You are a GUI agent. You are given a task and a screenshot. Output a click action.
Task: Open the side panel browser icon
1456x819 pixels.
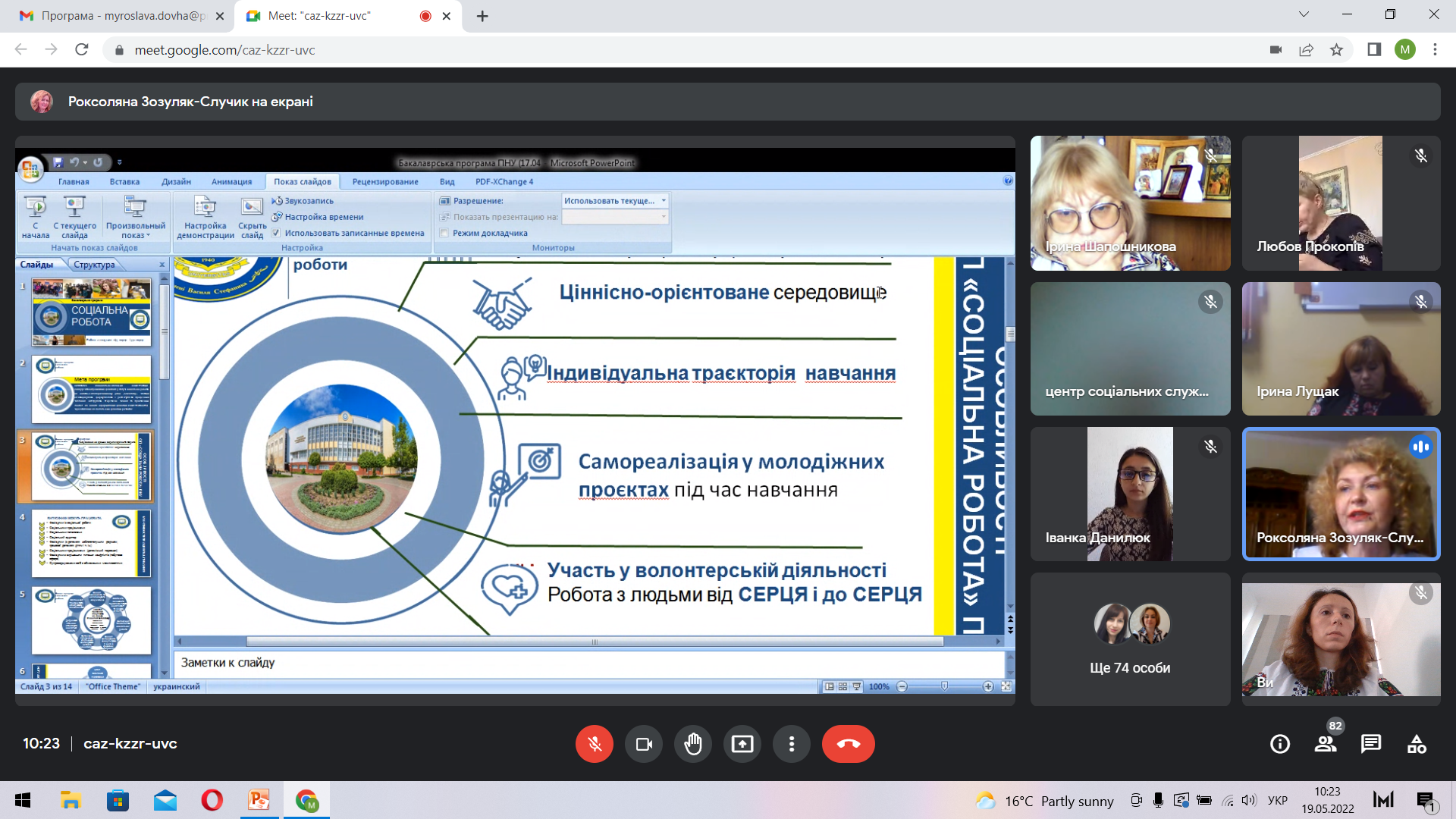(1374, 50)
